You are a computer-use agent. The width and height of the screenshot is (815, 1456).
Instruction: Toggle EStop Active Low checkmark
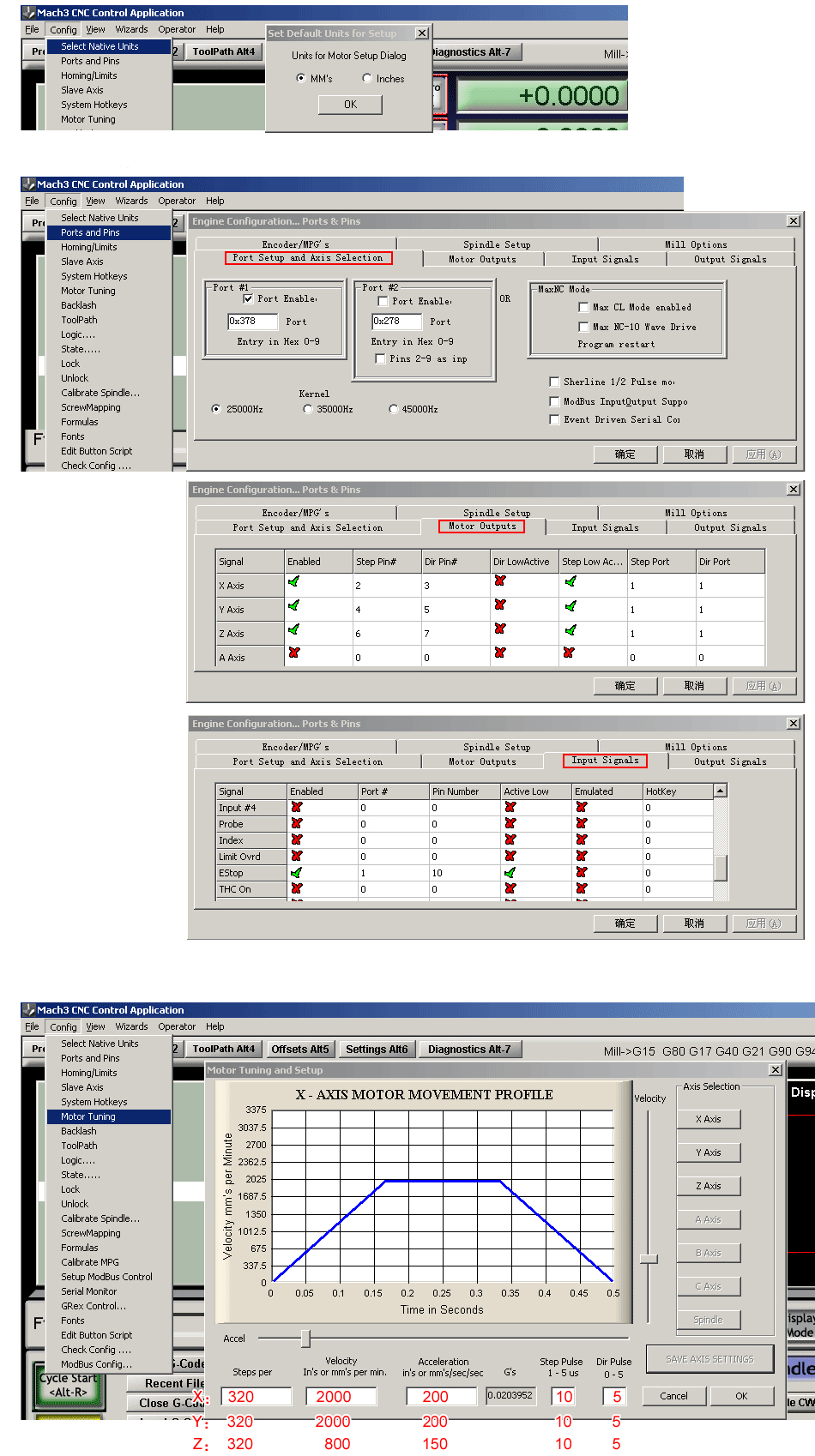(x=510, y=873)
